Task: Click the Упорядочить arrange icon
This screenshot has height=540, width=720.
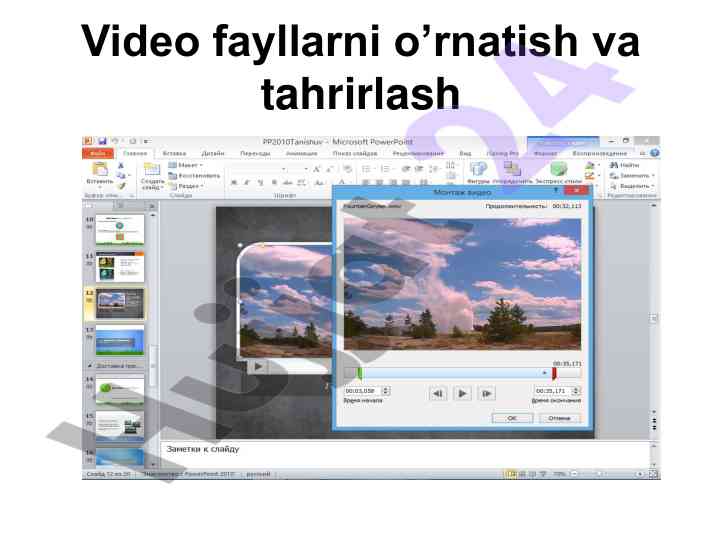Action: click(512, 169)
